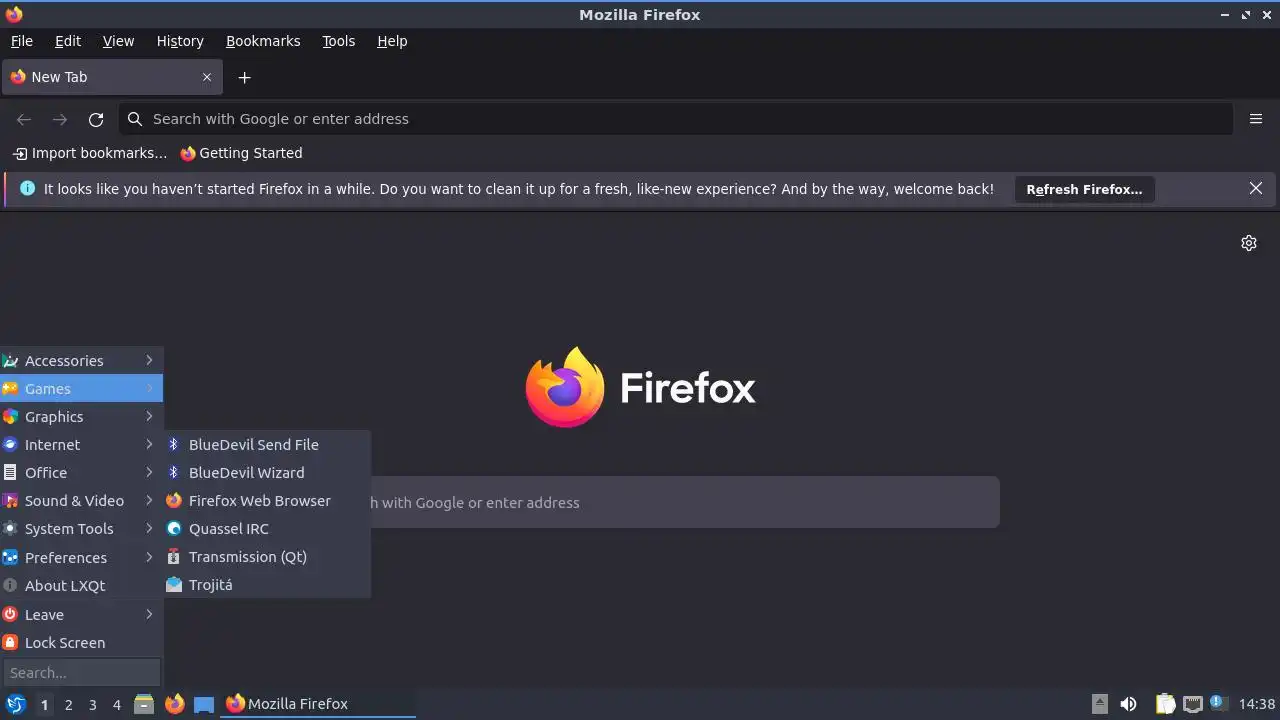Expand the Sound & Video submenu
This screenshot has height=720, width=1280.
pos(81,501)
